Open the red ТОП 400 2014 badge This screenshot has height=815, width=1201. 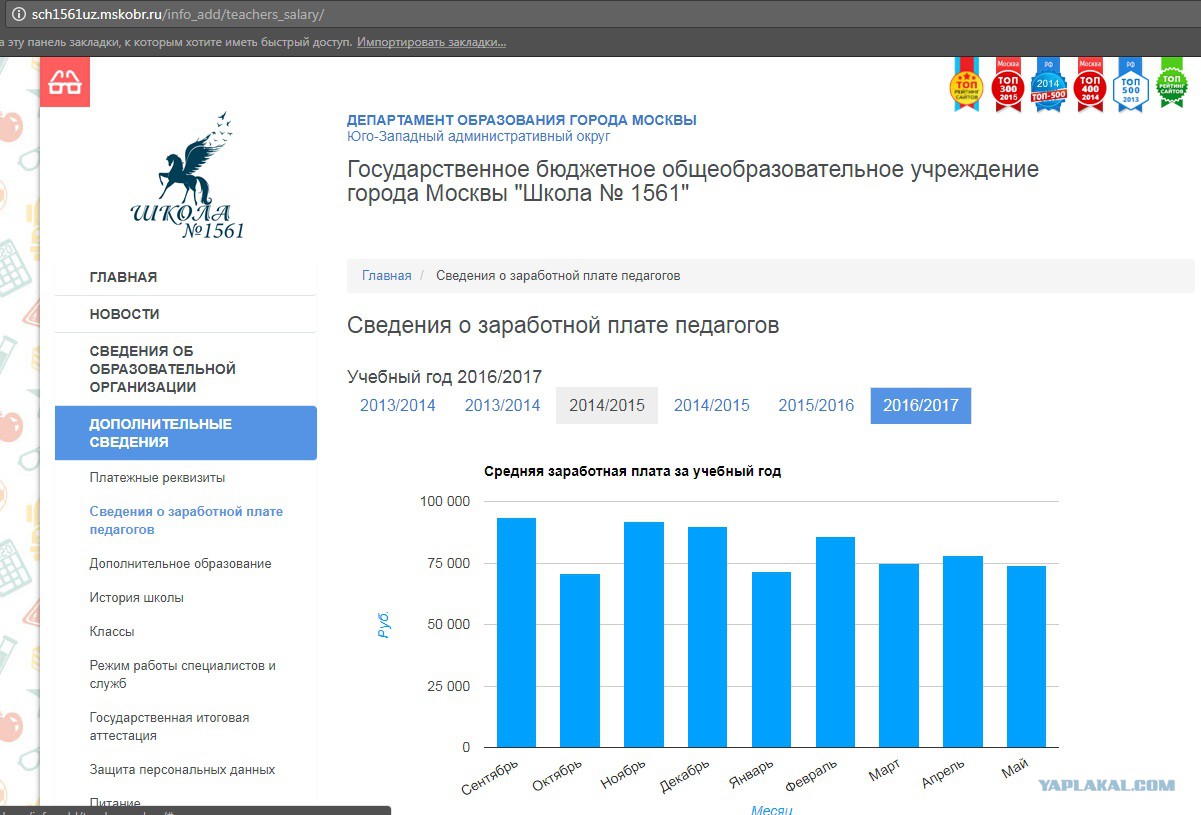(1089, 84)
